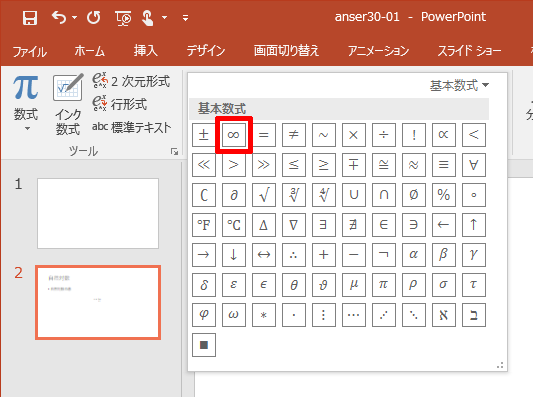Switch to the スライド ショー tab
This screenshot has height=397, width=533.
point(469,51)
